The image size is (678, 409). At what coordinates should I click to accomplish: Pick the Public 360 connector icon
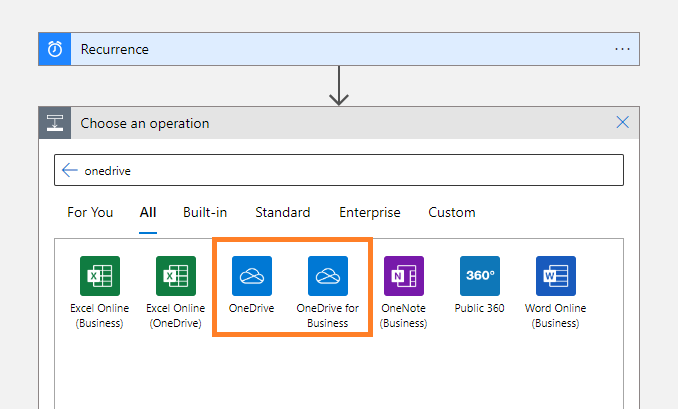480,276
